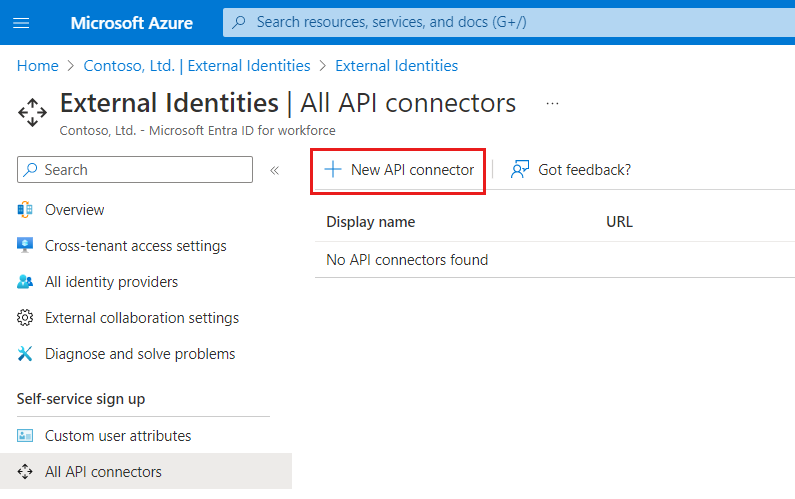Click the feedback person icon
Viewport: 795px width, 499px height.
(x=520, y=169)
